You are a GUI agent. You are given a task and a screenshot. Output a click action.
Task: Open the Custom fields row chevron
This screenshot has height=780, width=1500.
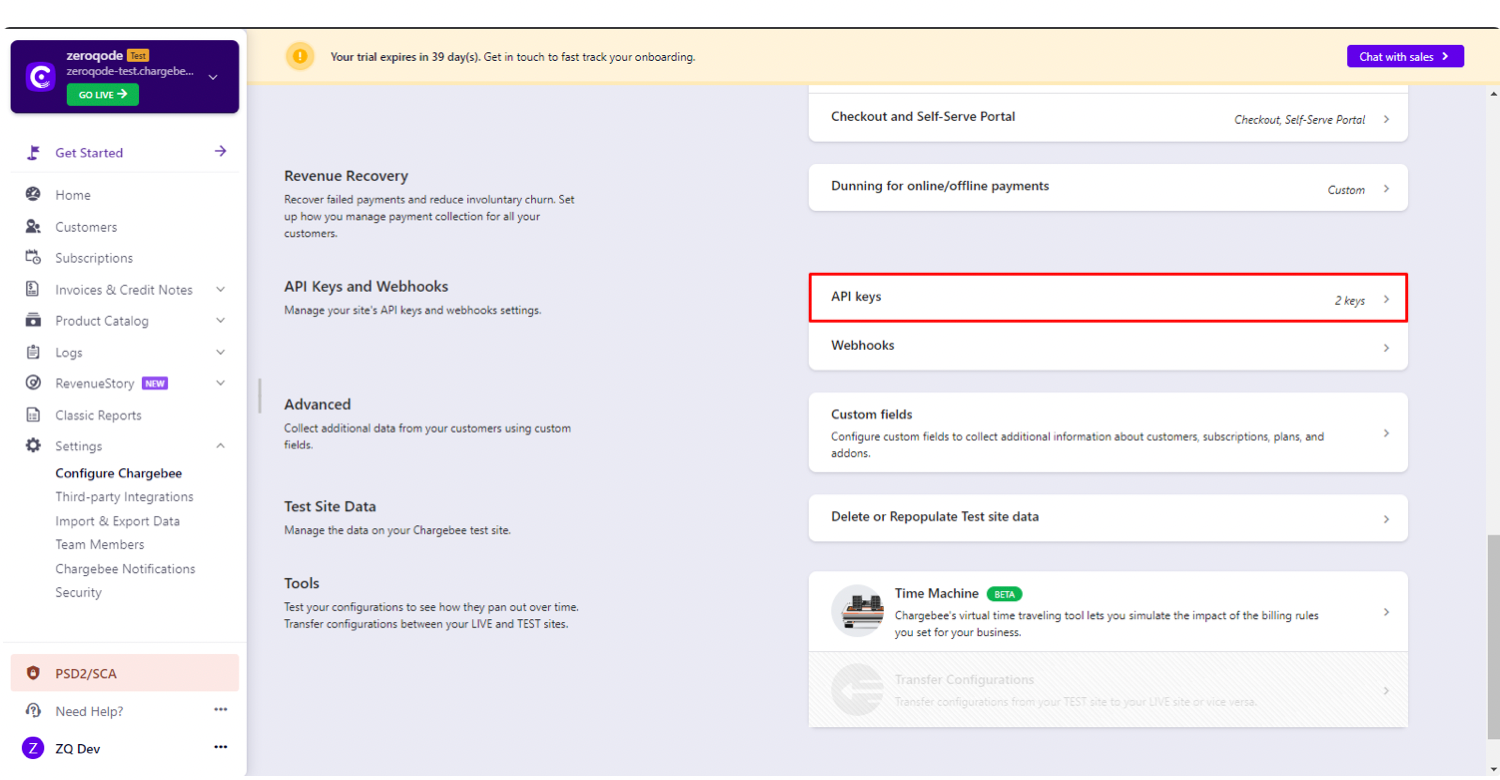(1386, 433)
